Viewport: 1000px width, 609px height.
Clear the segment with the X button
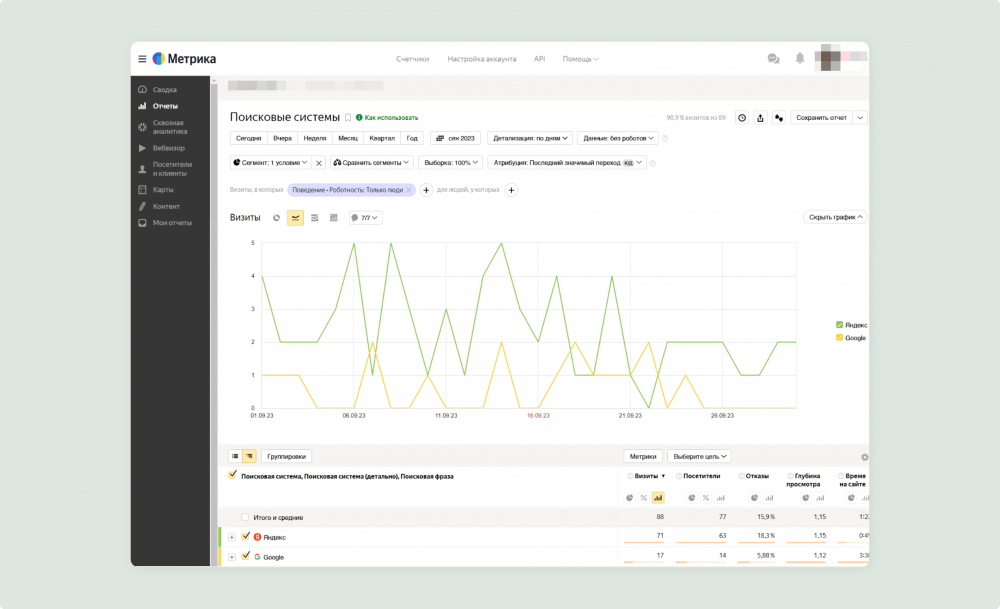coord(319,163)
